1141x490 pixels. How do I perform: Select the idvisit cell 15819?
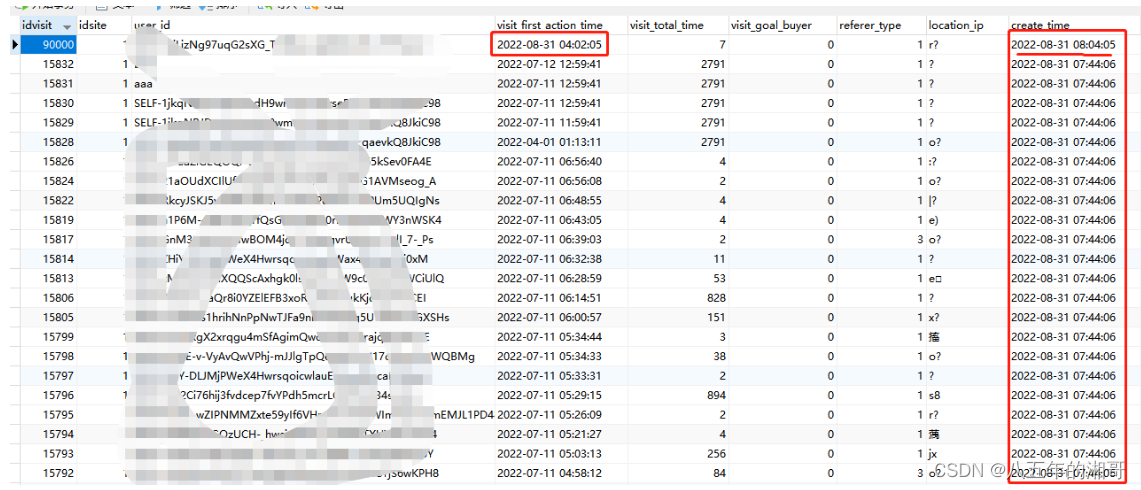click(x=47, y=219)
